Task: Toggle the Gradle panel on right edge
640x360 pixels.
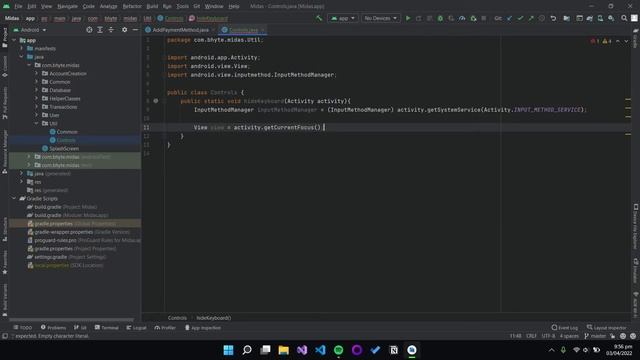Action: [x=636, y=38]
